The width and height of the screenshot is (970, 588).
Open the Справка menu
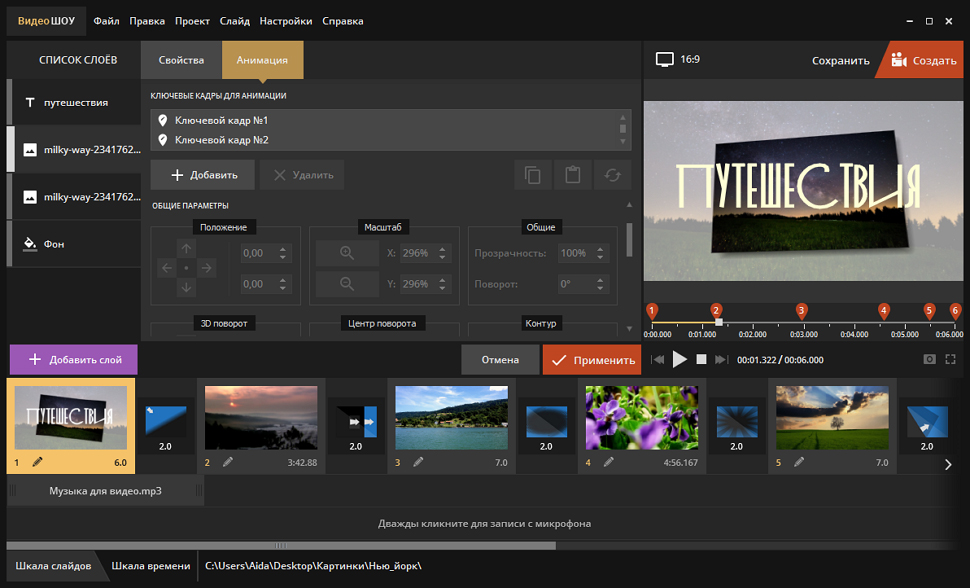(343, 21)
